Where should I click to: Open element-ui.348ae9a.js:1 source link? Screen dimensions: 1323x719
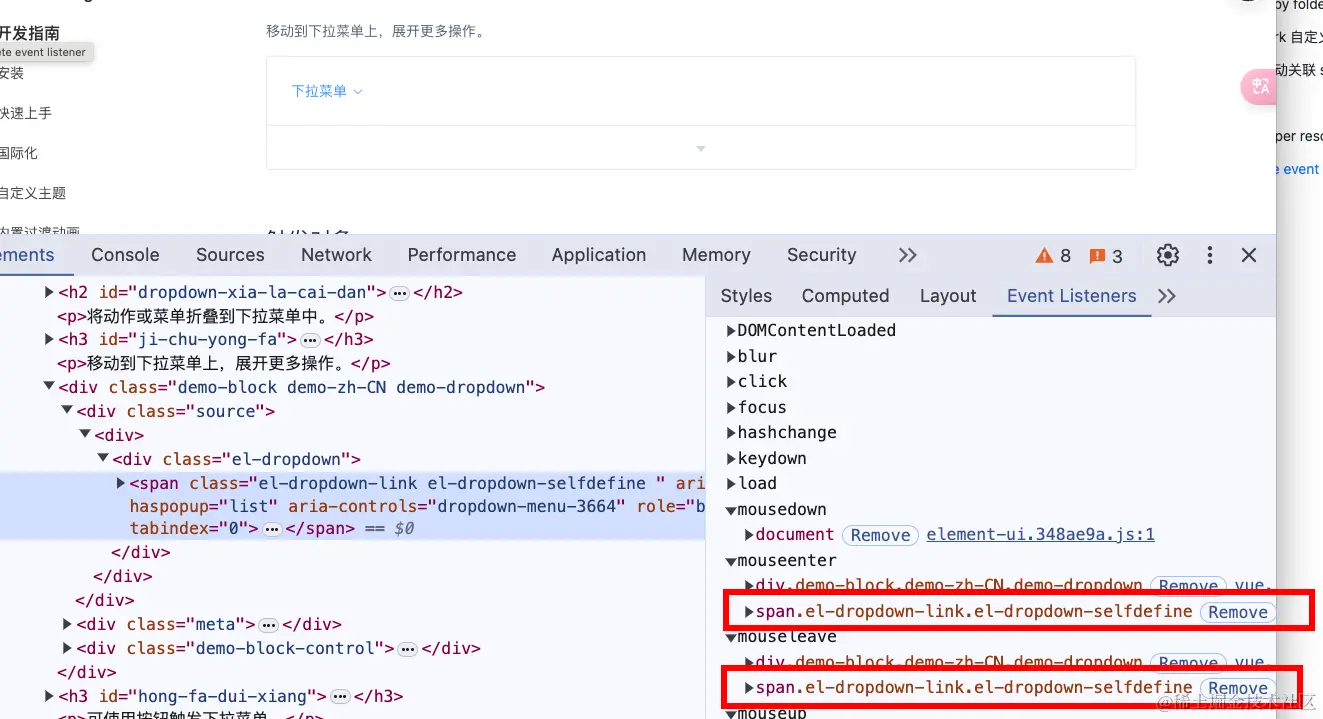tap(1041, 535)
